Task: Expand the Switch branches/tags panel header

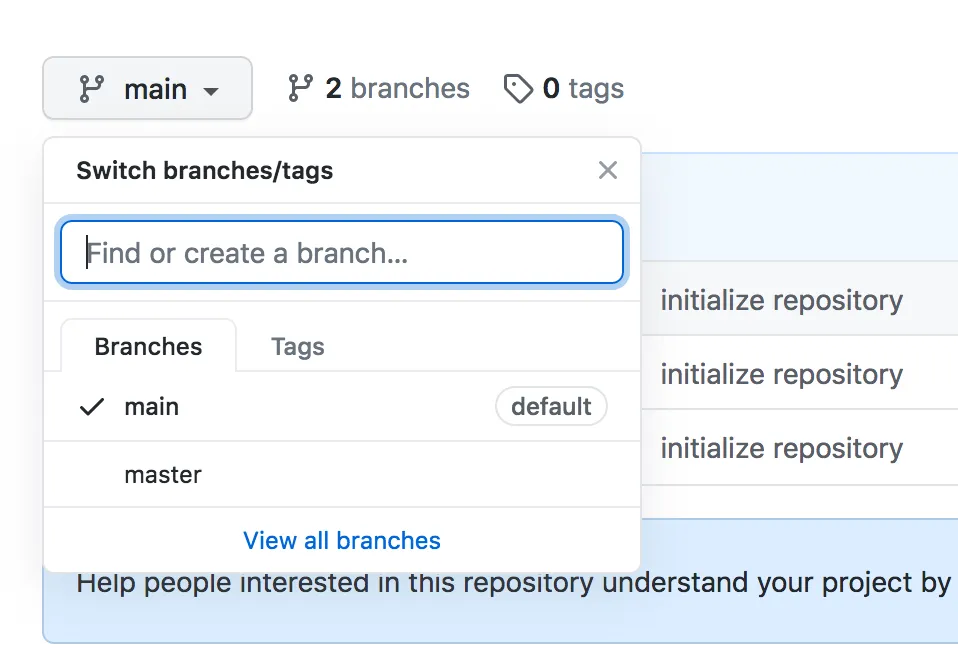Action: click(x=204, y=170)
